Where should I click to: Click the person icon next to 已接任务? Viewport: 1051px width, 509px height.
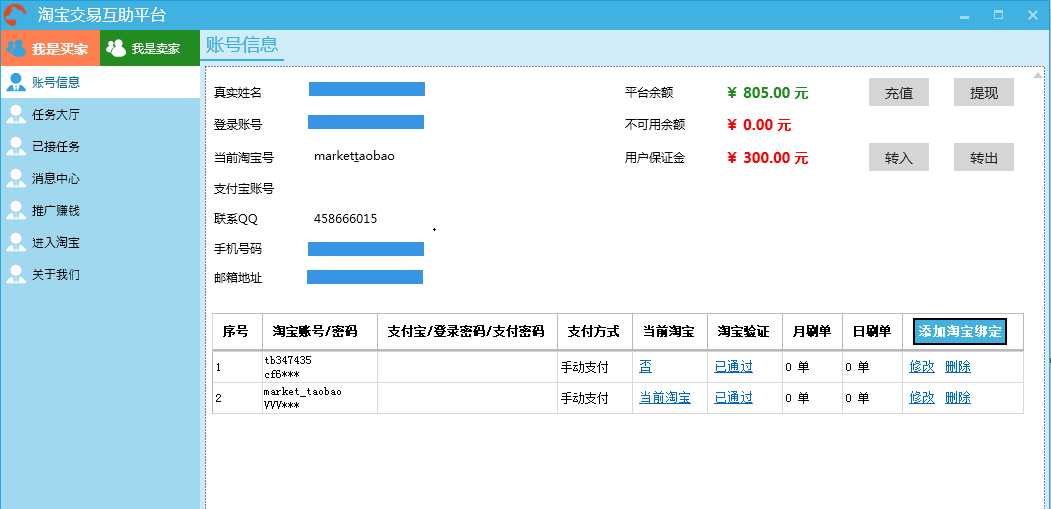[15, 146]
